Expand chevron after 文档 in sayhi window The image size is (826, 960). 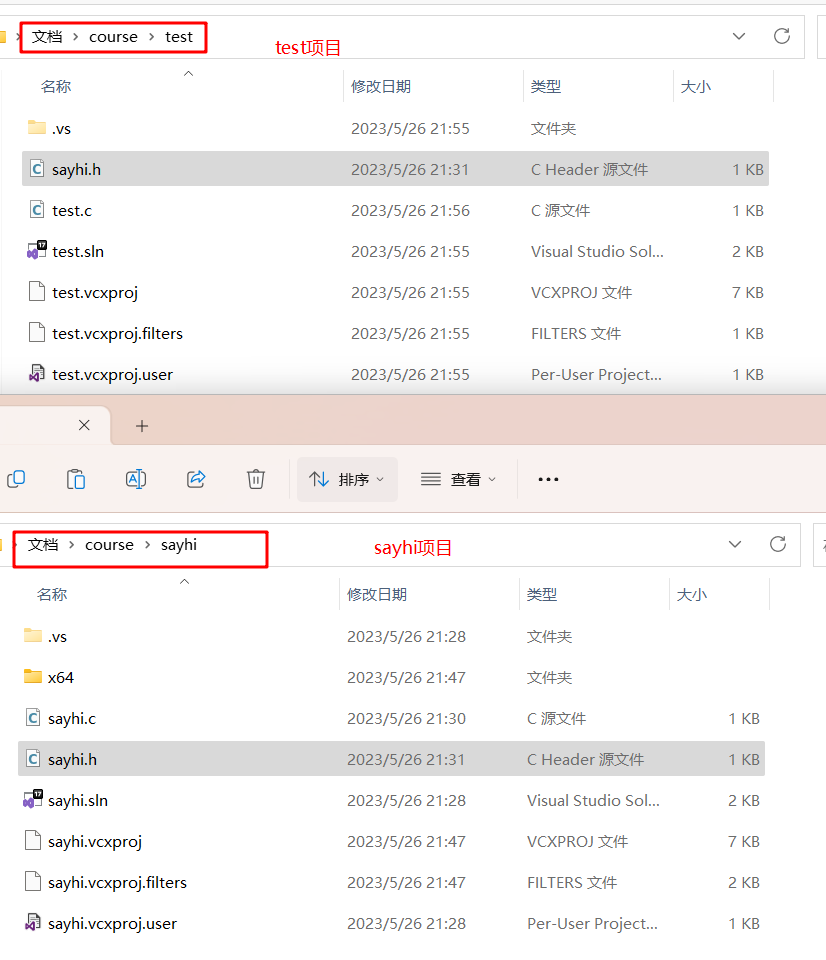tap(71, 544)
